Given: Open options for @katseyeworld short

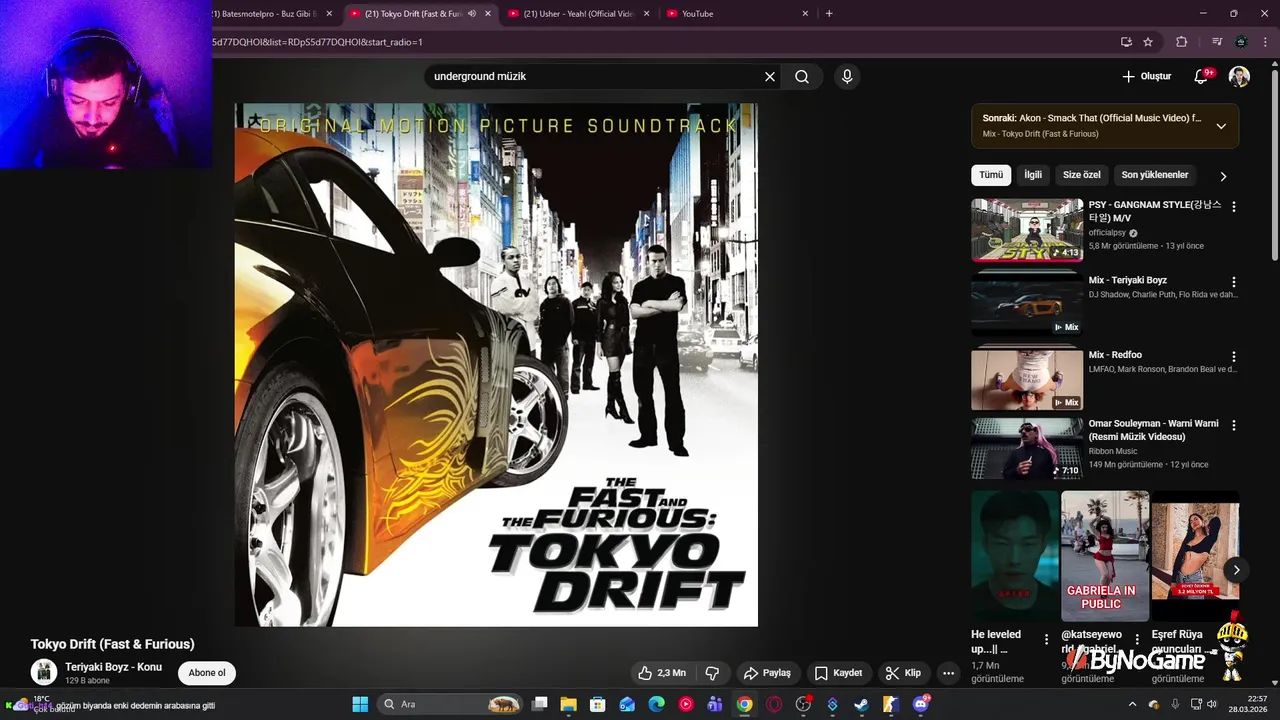Looking at the screenshot, I should click(x=1136, y=639).
